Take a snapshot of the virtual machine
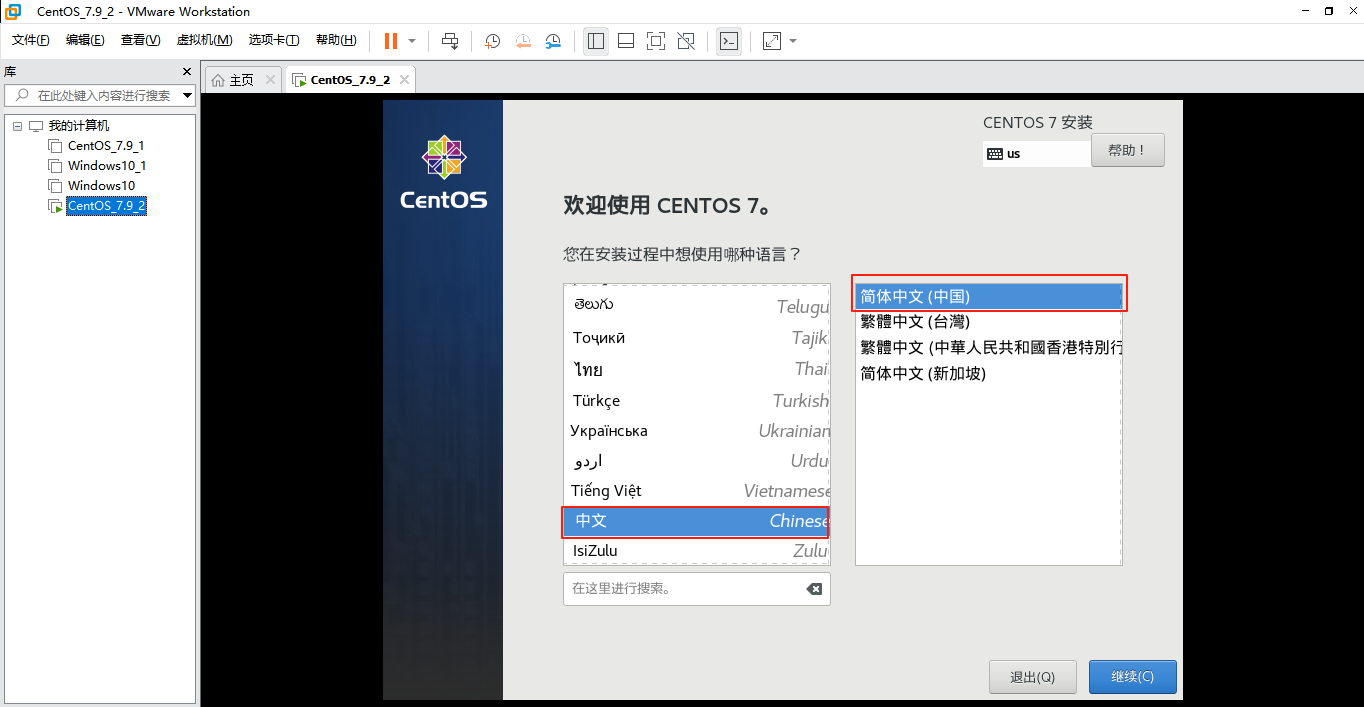The image size is (1364, 707). click(491, 41)
